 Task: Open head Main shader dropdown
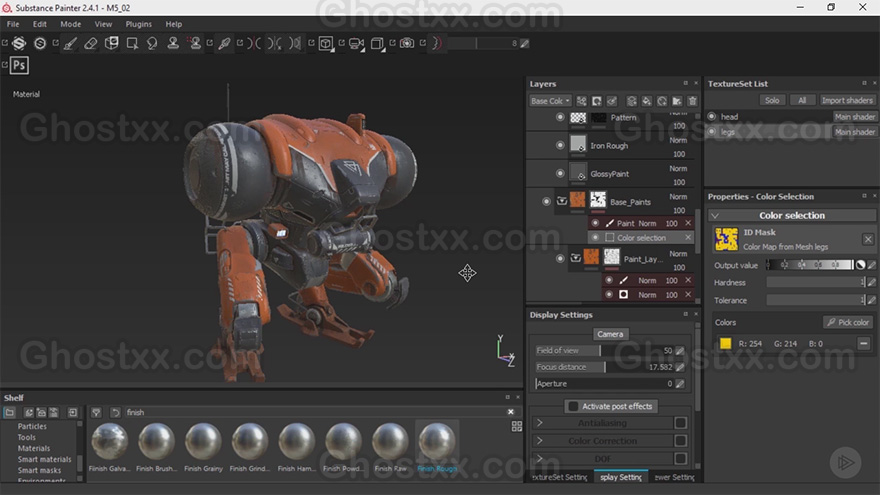855,117
